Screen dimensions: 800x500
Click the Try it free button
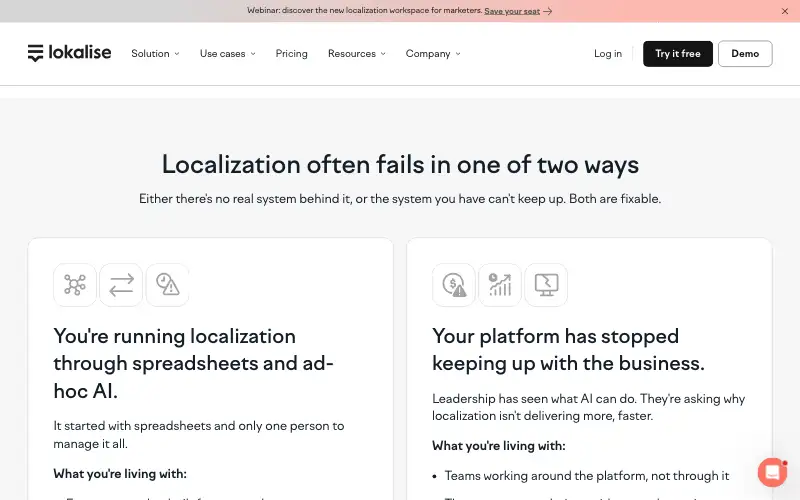coord(678,54)
